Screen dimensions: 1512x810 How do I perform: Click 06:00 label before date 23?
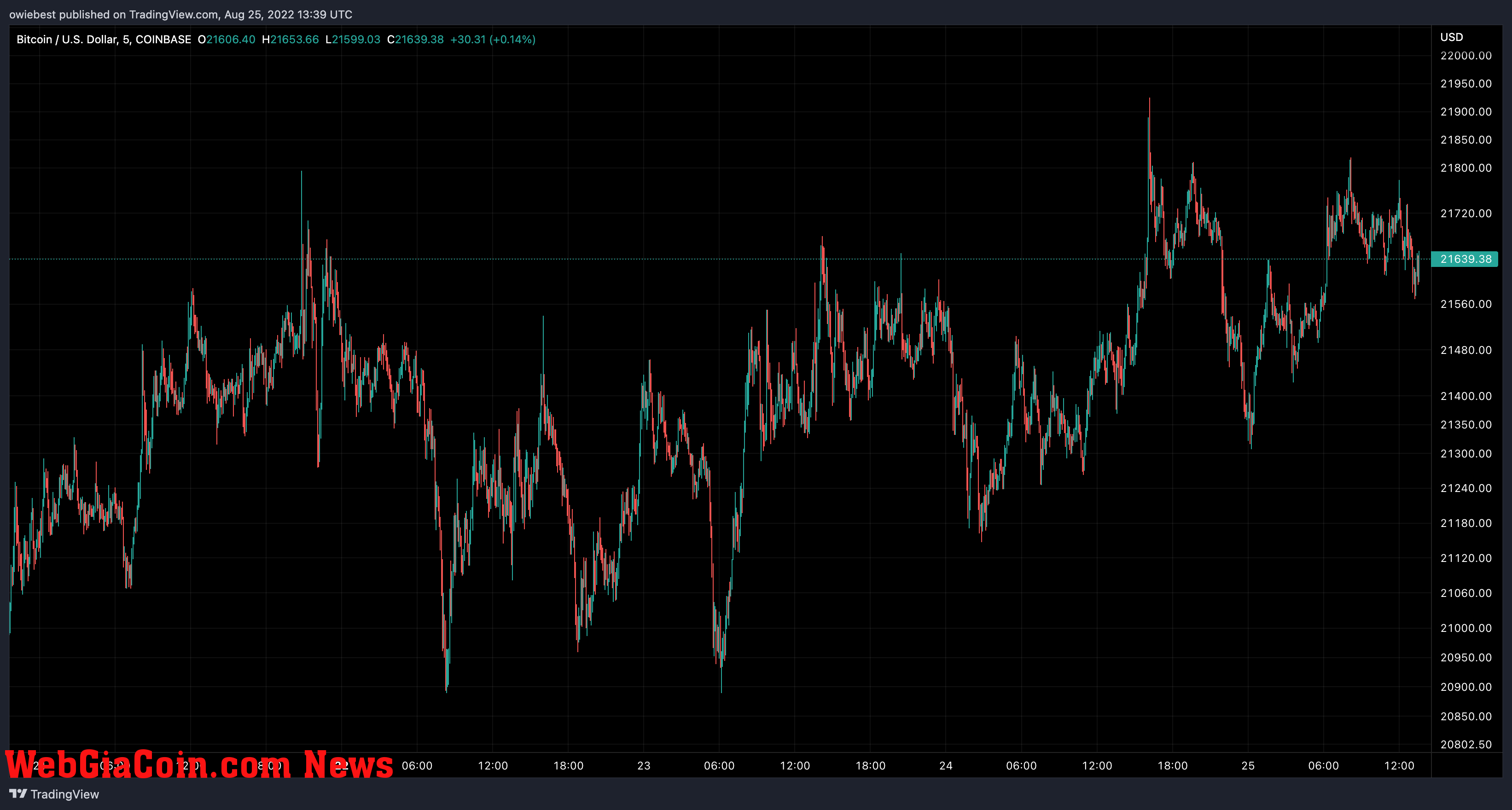click(x=417, y=765)
